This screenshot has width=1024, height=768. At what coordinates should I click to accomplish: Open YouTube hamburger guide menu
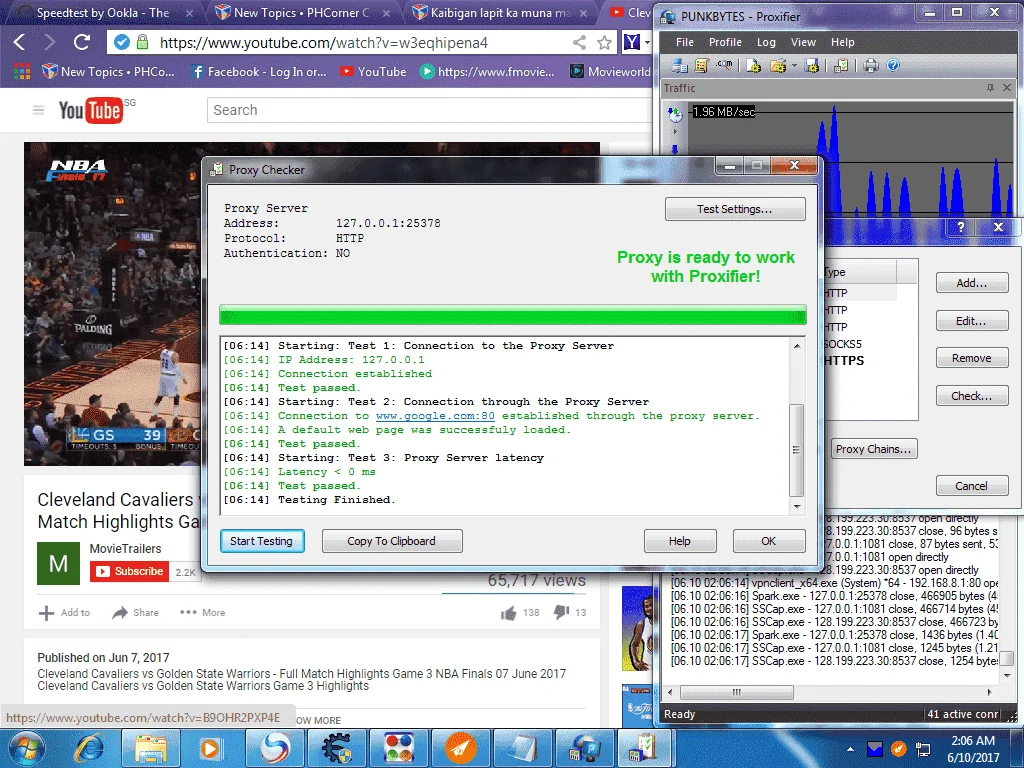point(39,110)
